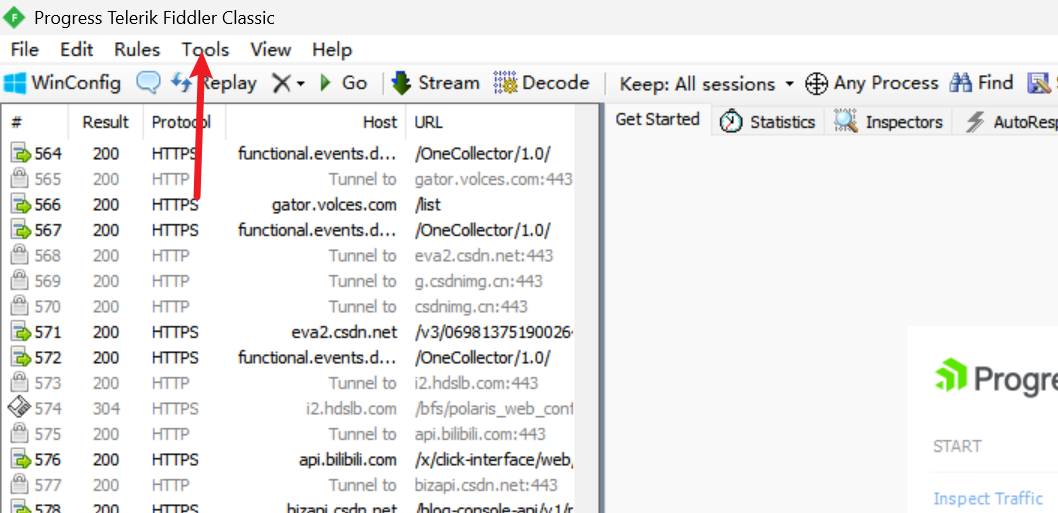1058x513 pixels.
Task: Sort sessions by Protocol column header
Action: click(184, 122)
